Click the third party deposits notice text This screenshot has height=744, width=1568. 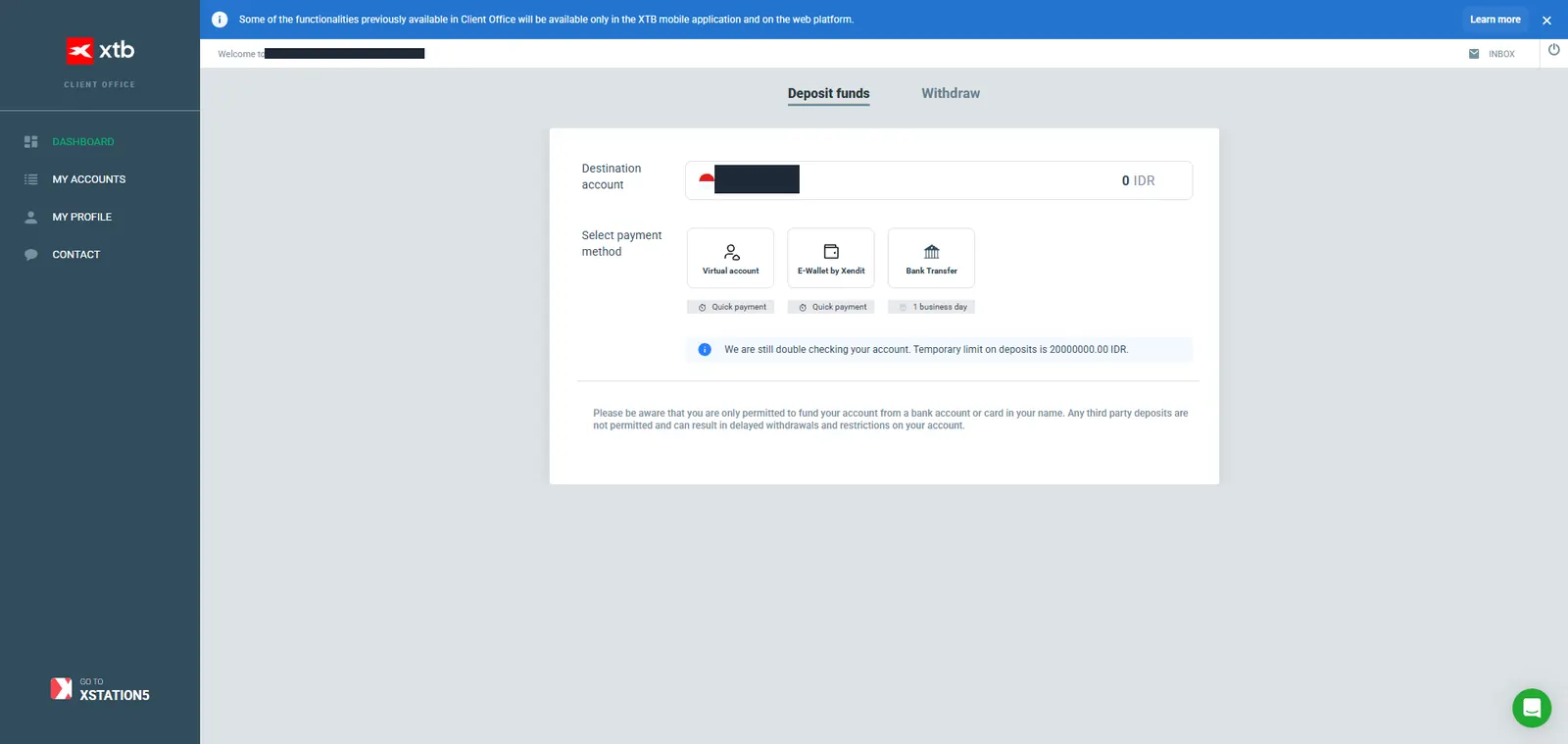click(x=890, y=420)
